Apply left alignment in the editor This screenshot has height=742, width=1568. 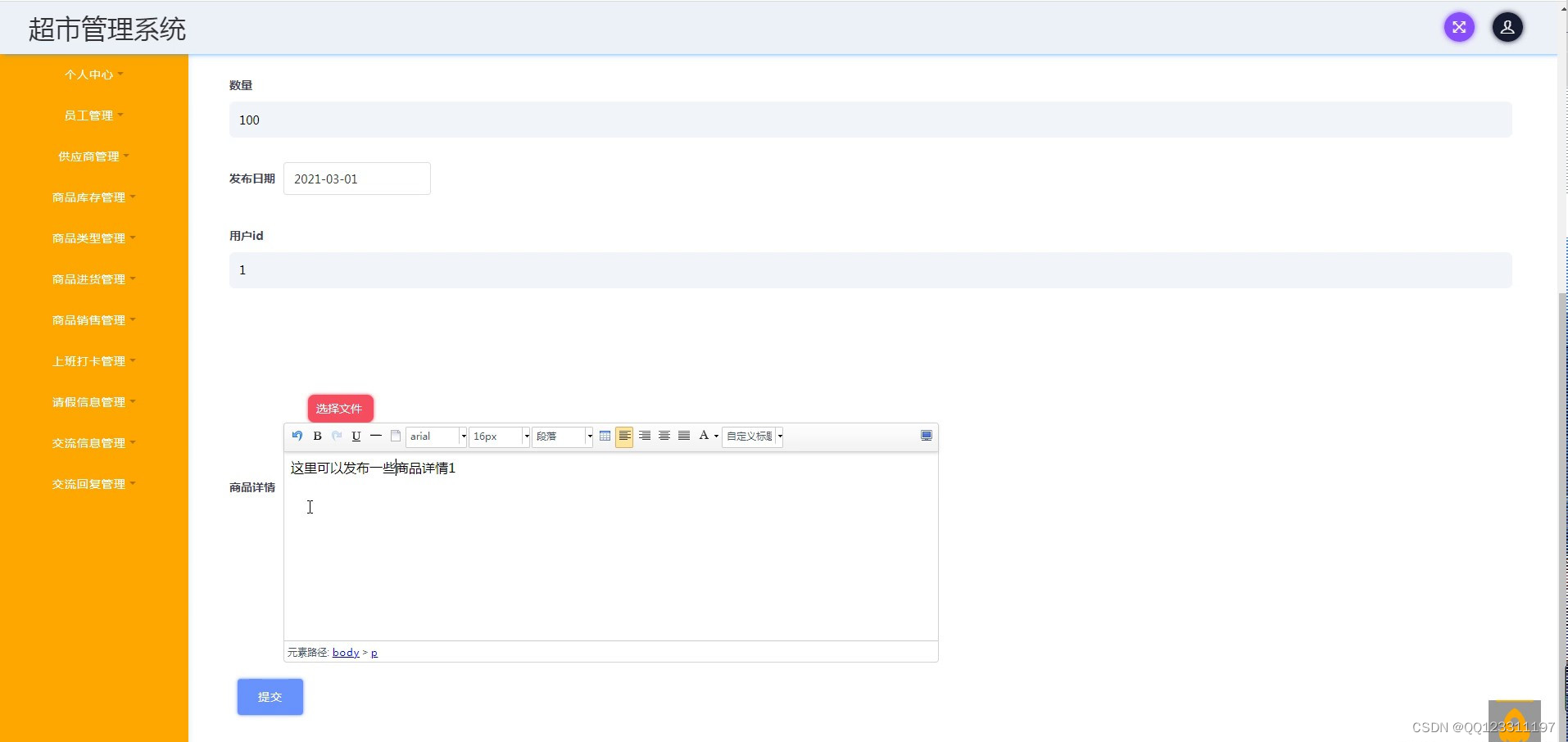tap(624, 436)
